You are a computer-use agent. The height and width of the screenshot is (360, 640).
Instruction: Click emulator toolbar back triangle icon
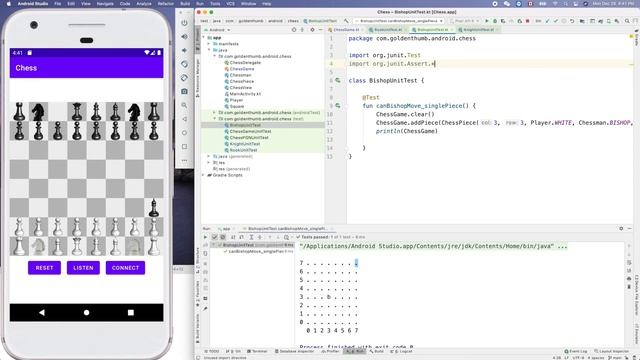point(184,119)
